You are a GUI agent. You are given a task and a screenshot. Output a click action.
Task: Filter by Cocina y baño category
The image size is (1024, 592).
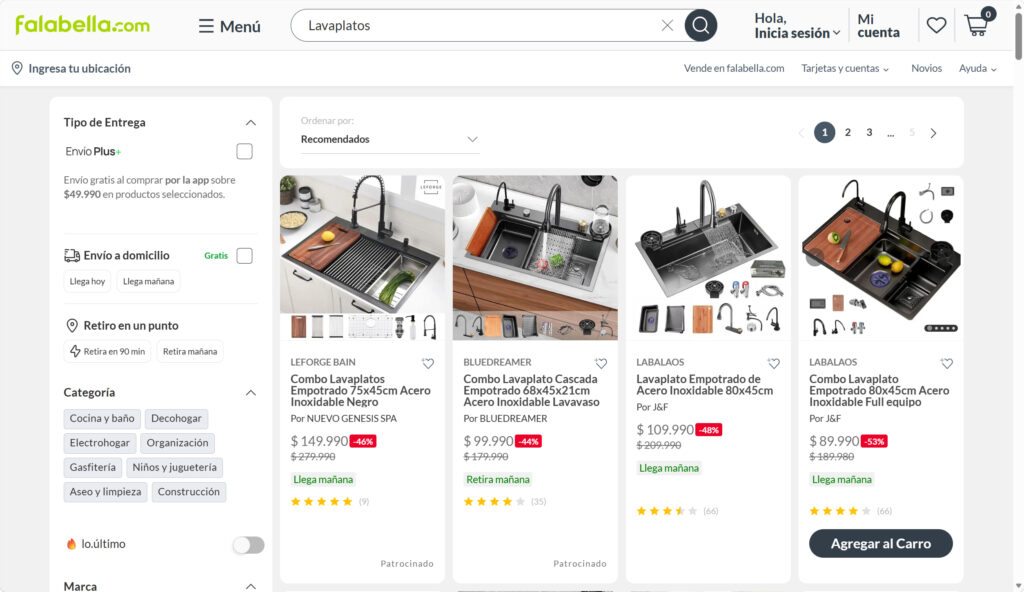102,418
